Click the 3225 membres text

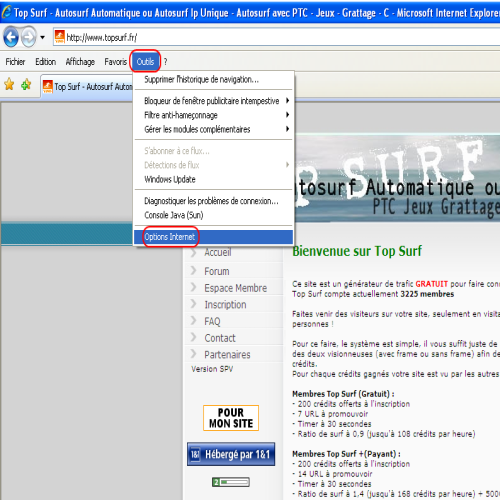pyautogui.click(x=427, y=294)
